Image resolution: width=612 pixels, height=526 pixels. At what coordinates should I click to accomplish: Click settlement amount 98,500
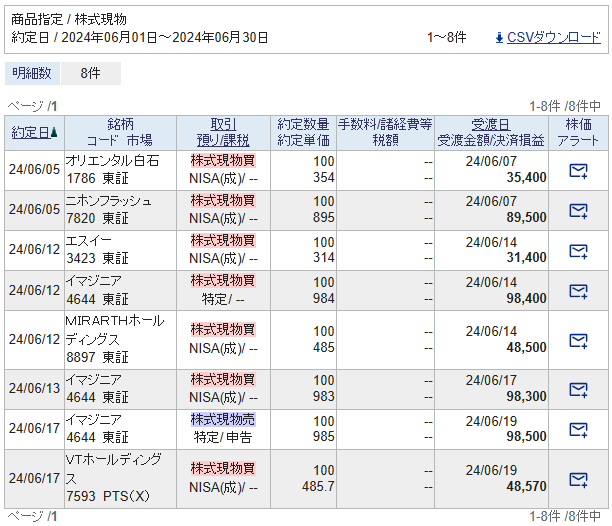[526, 436]
